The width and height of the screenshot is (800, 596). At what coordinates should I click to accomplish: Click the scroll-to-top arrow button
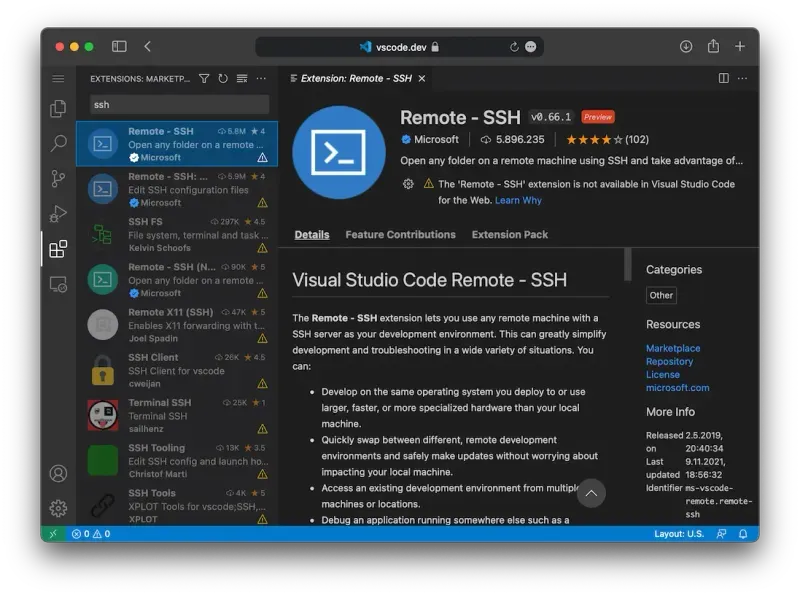[591, 493]
